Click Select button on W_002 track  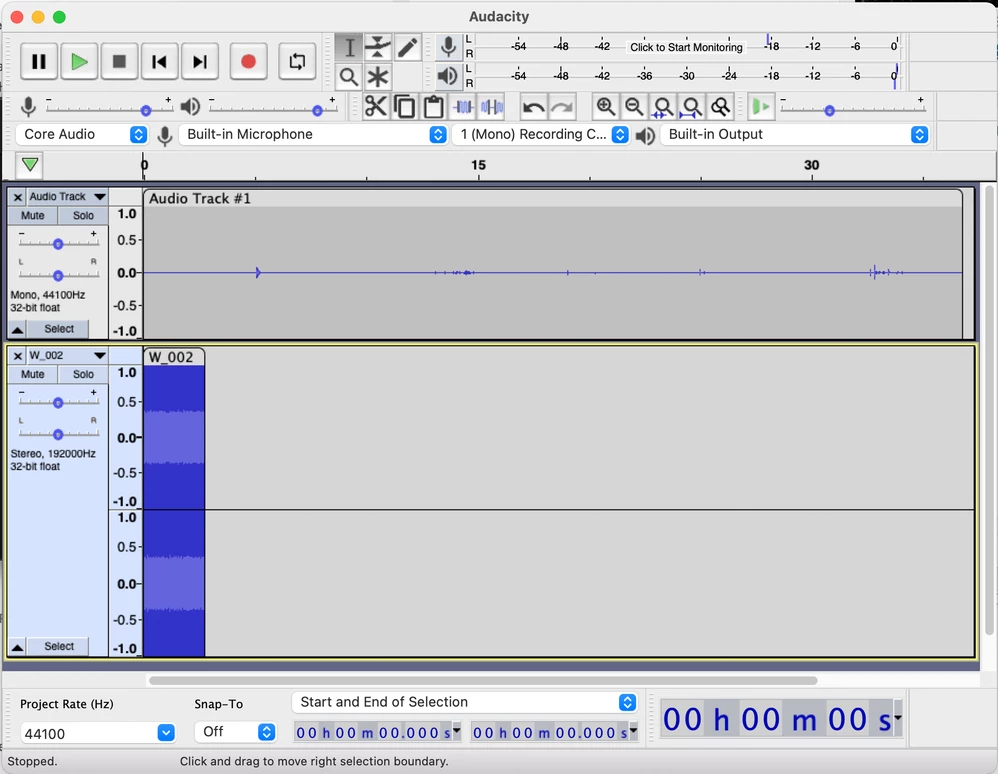pos(59,647)
